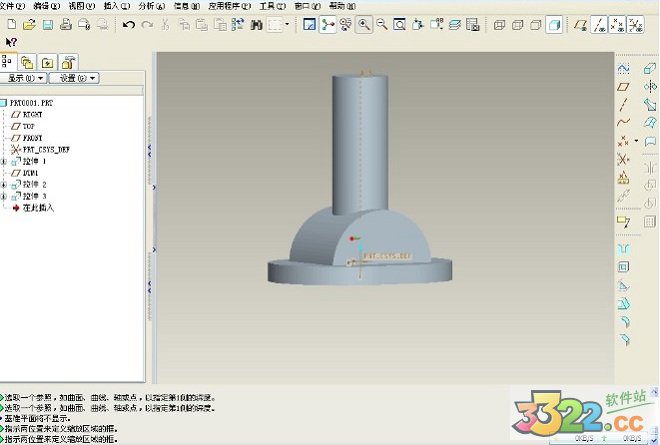The height and width of the screenshot is (445, 660).
Task: Open the 工具 (Tools) menu
Action: 272,6
